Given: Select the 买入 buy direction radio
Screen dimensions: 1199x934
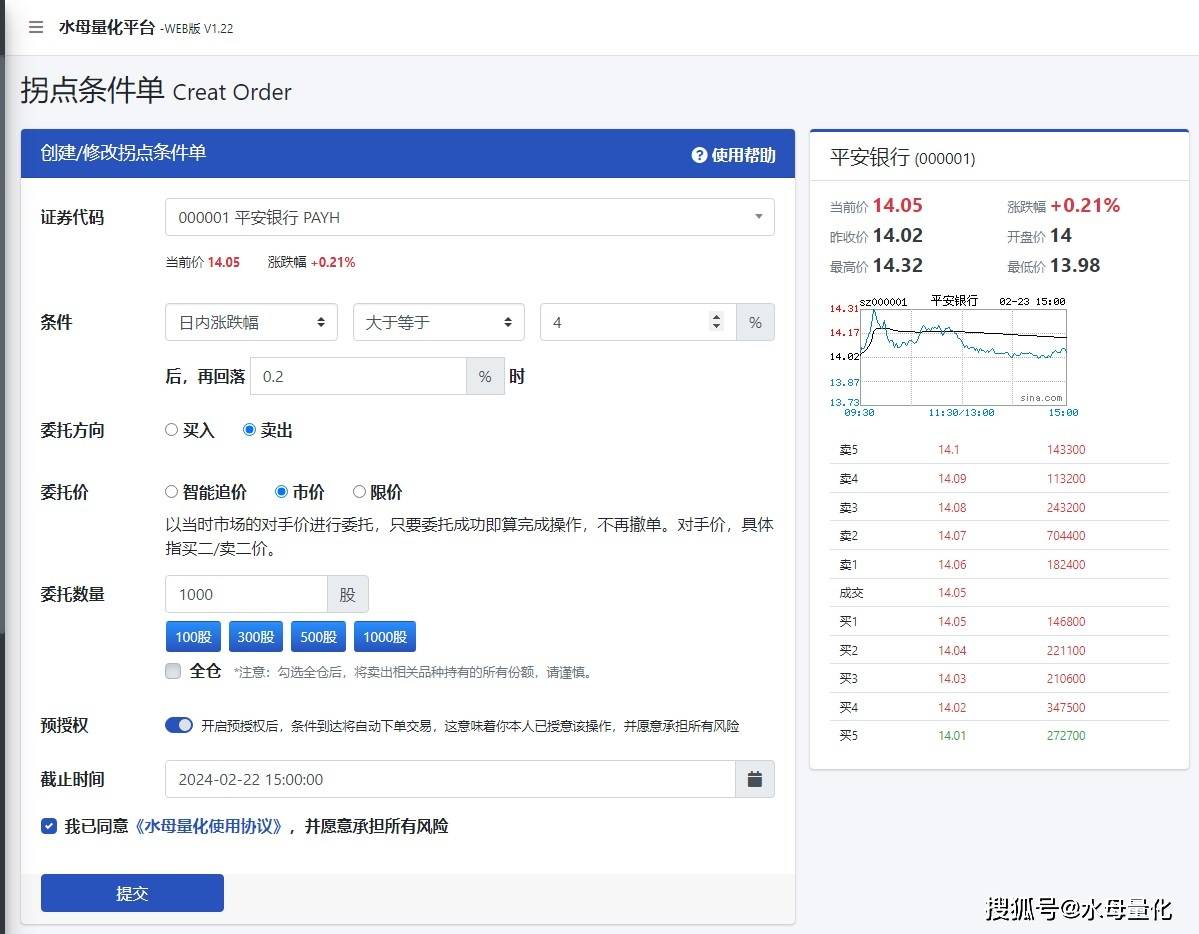Looking at the screenshot, I should coord(171,430).
